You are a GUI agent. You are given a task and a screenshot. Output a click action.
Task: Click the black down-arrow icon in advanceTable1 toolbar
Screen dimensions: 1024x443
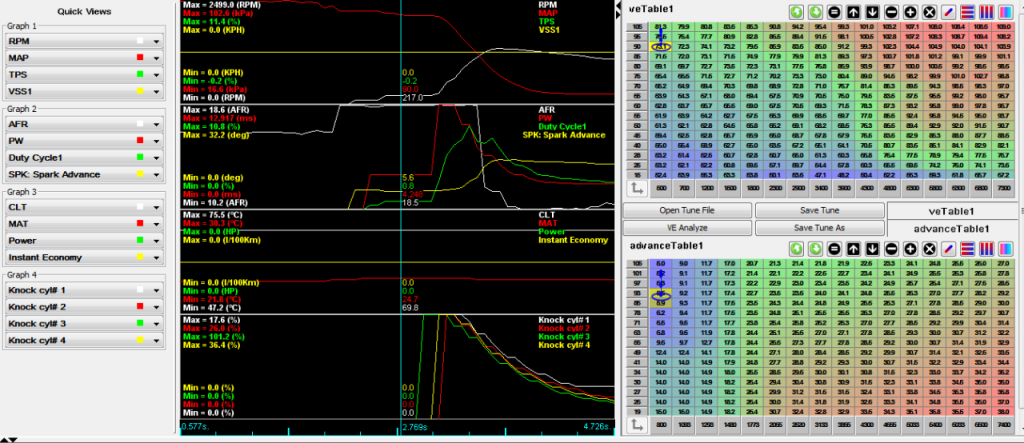pos(872,248)
